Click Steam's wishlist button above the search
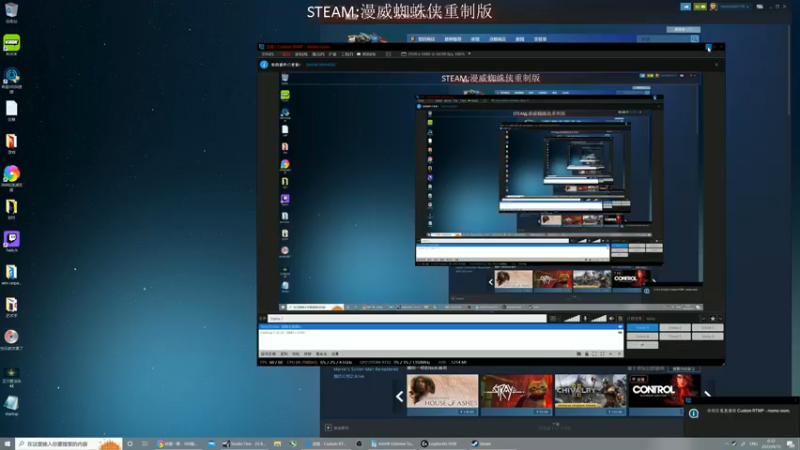Screen dimensions: 800x450 click(683, 30)
